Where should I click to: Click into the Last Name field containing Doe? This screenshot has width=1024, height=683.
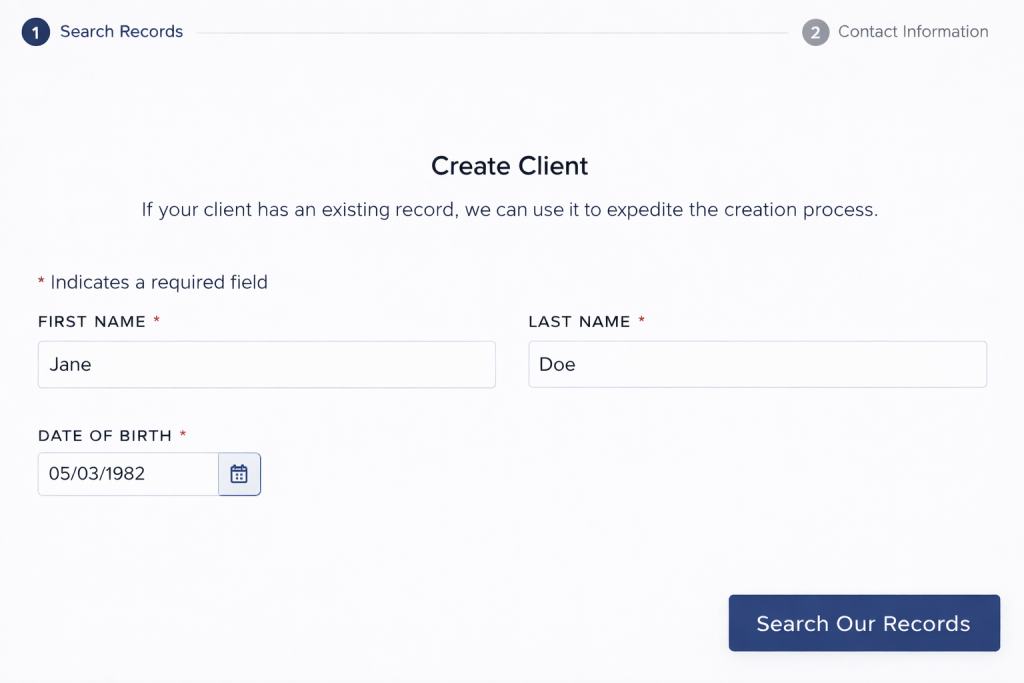757,365
